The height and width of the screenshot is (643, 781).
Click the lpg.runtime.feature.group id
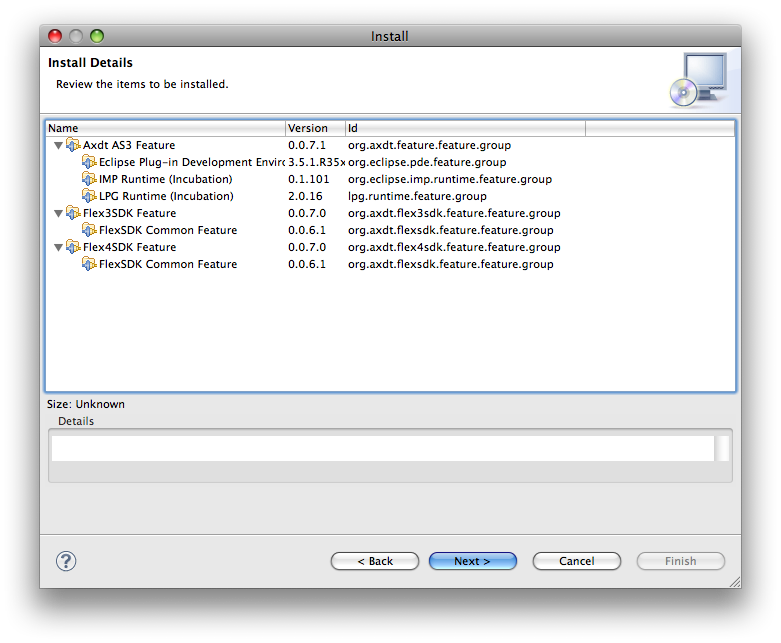(x=417, y=196)
